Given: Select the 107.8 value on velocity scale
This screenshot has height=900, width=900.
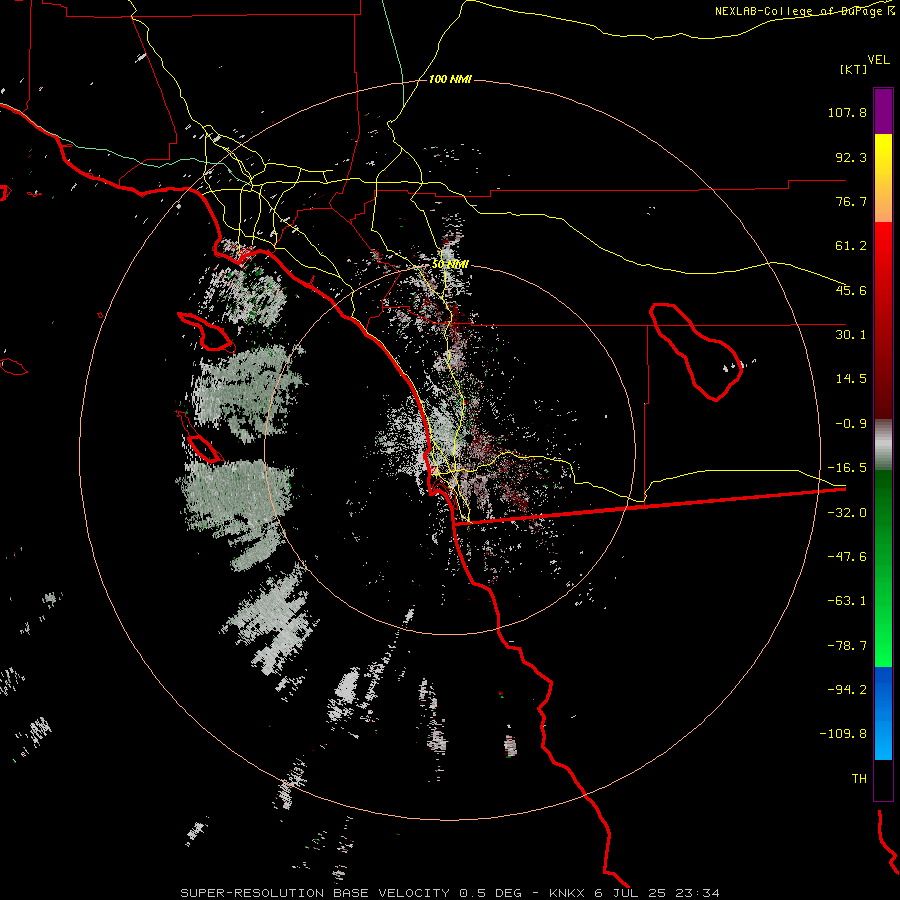Looking at the screenshot, I should [847, 112].
